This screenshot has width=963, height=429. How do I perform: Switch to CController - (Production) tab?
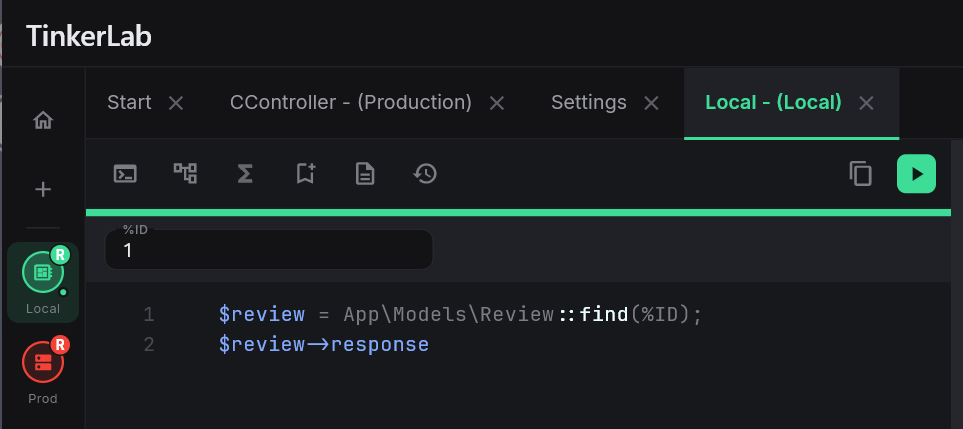click(x=351, y=102)
